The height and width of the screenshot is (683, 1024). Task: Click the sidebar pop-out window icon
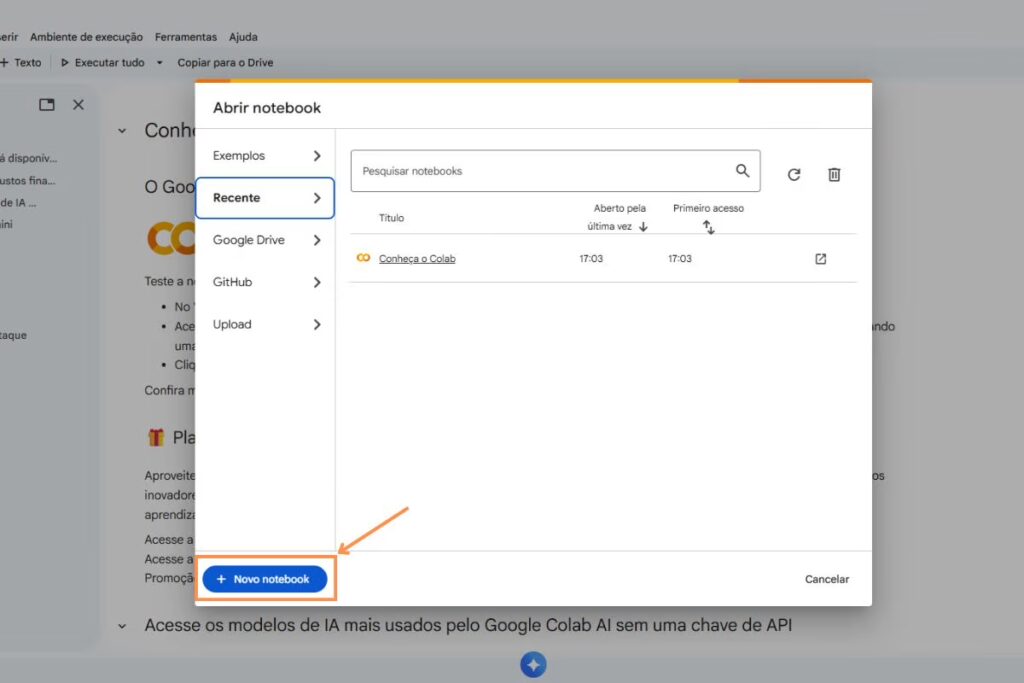[x=47, y=105]
